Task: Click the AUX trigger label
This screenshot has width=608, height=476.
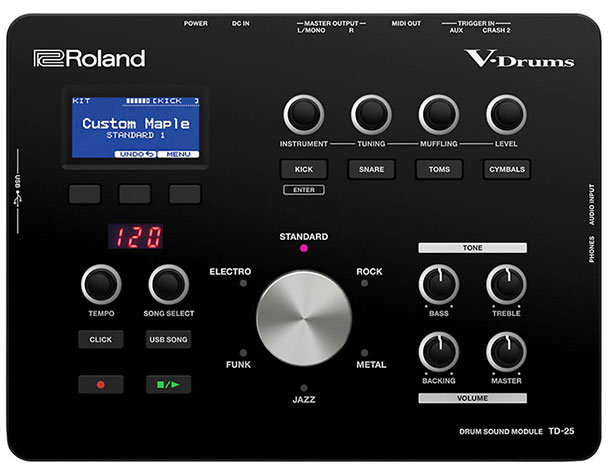Action: [x=456, y=30]
